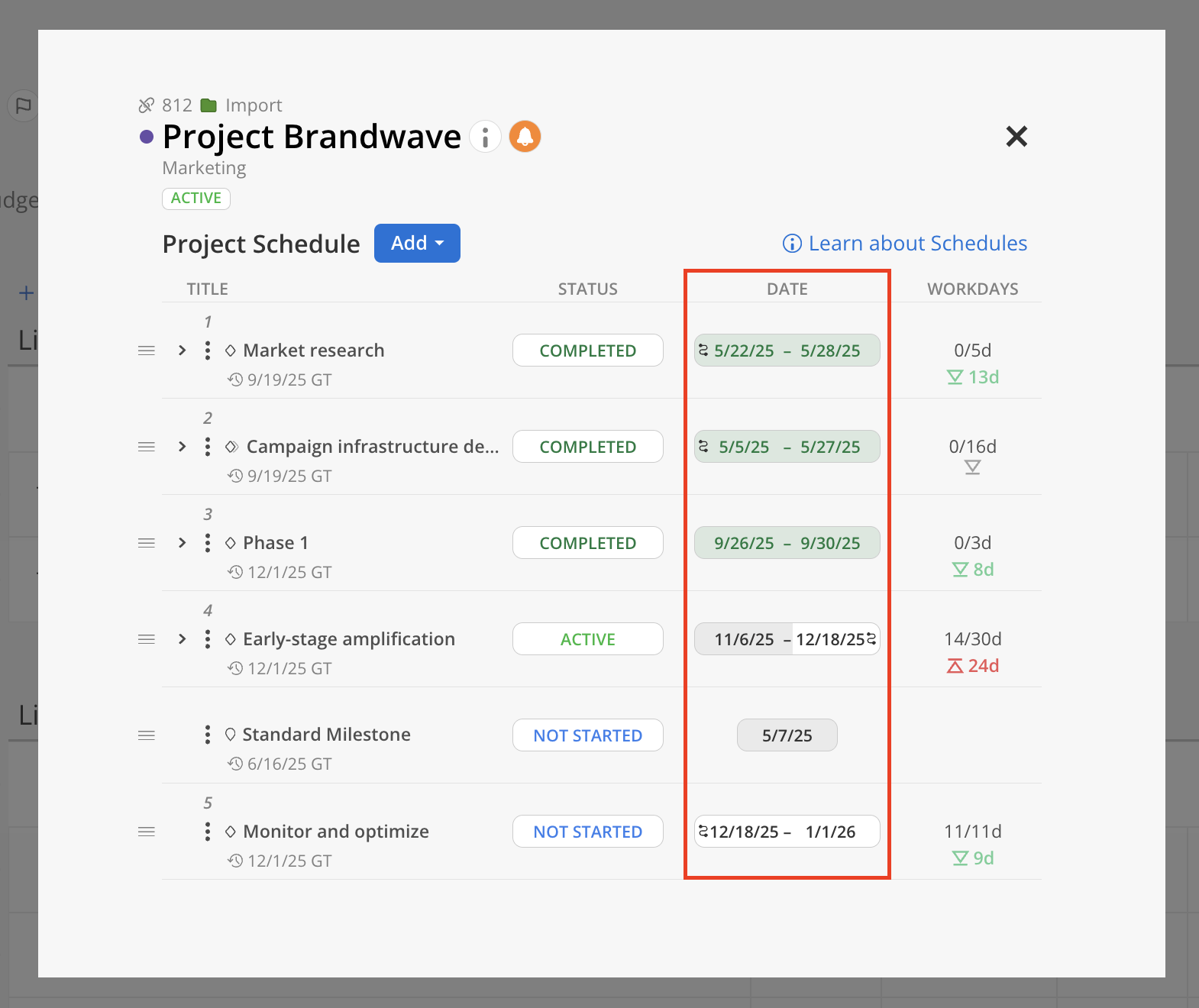Open Learn about Schedules link
This screenshot has width=1199, height=1008.
tap(905, 244)
